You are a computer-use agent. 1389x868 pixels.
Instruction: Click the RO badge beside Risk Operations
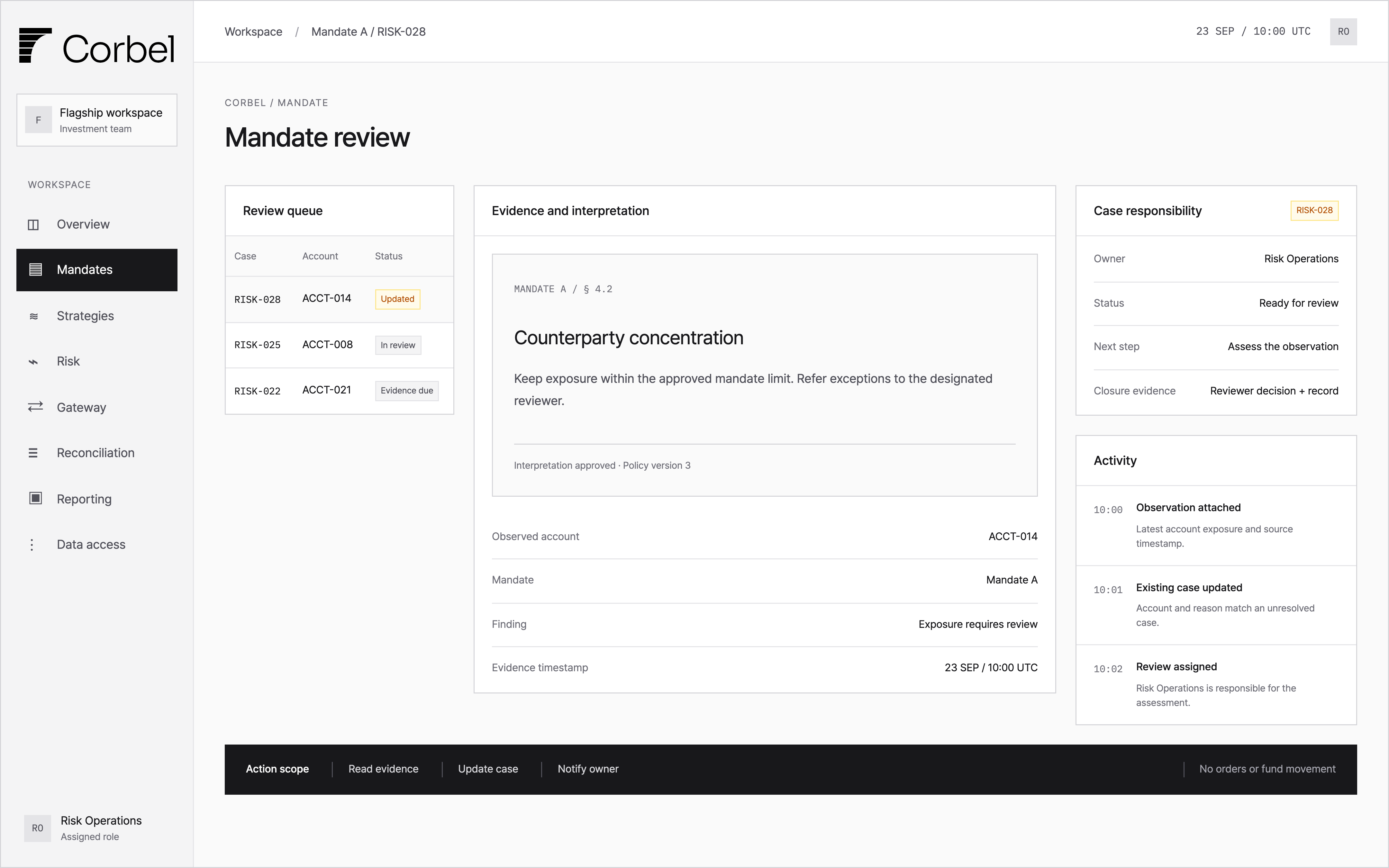click(37, 828)
